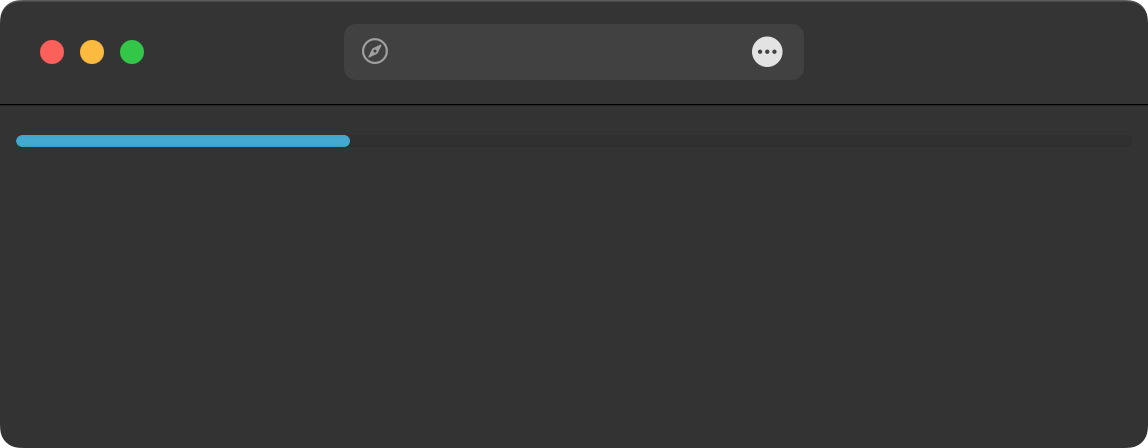
Task: Click the left start of the progress bar
Action: pos(20,141)
